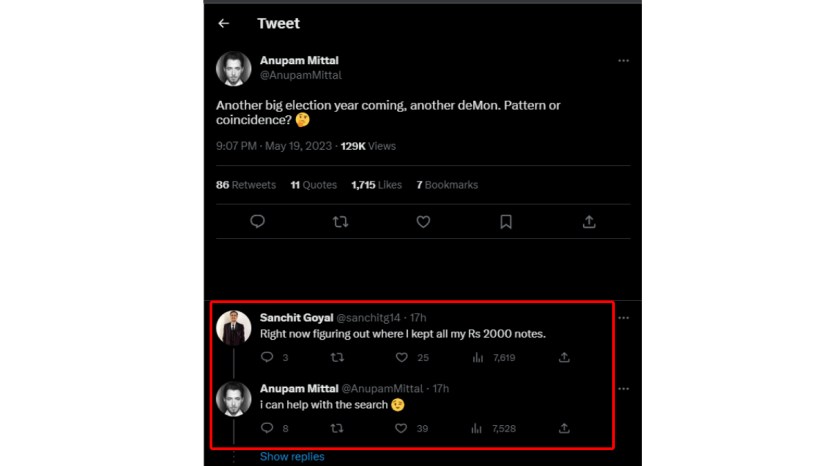Open more options on Sanchit Goyal's reply
Viewport: 830px width, 466px height.
623,318
